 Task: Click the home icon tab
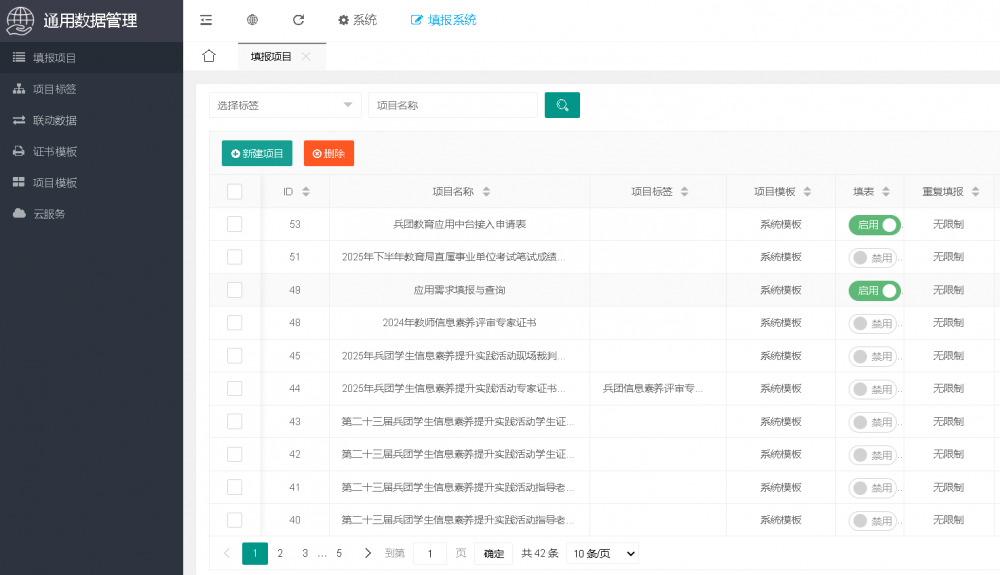coord(209,56)
